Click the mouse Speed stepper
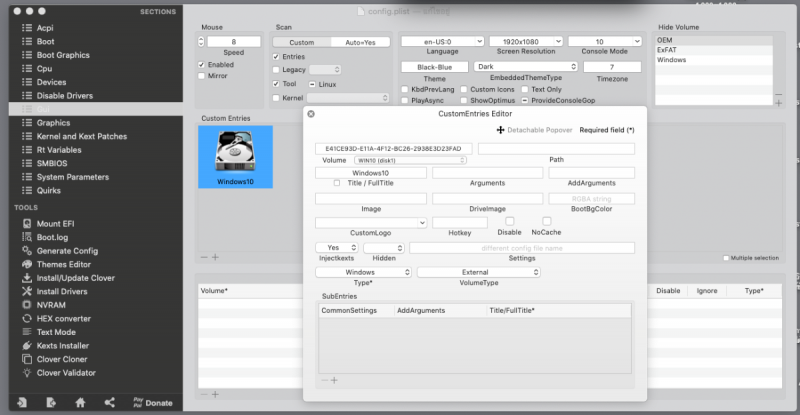Screen dimensions: 800x415 click(201, 41)
